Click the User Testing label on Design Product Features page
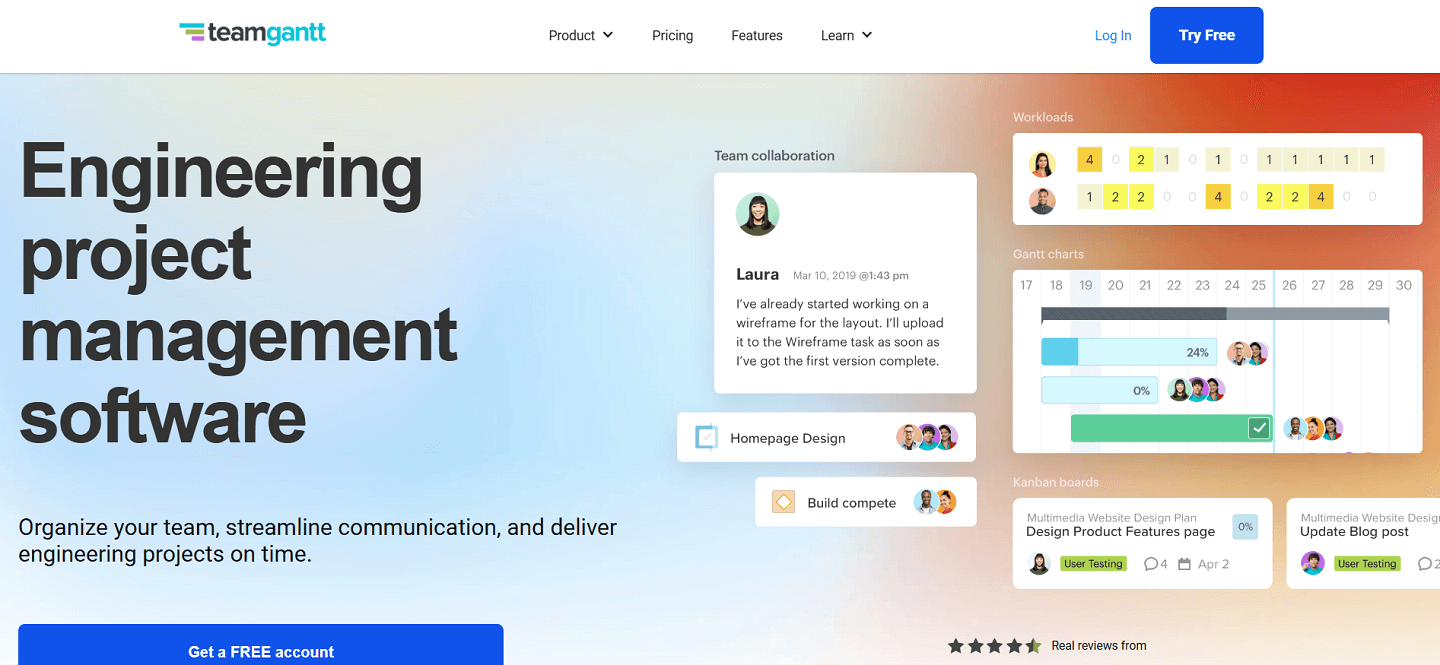This screenshot has height=665, width=1440. pyautogui.click(x=1093, y=563)
